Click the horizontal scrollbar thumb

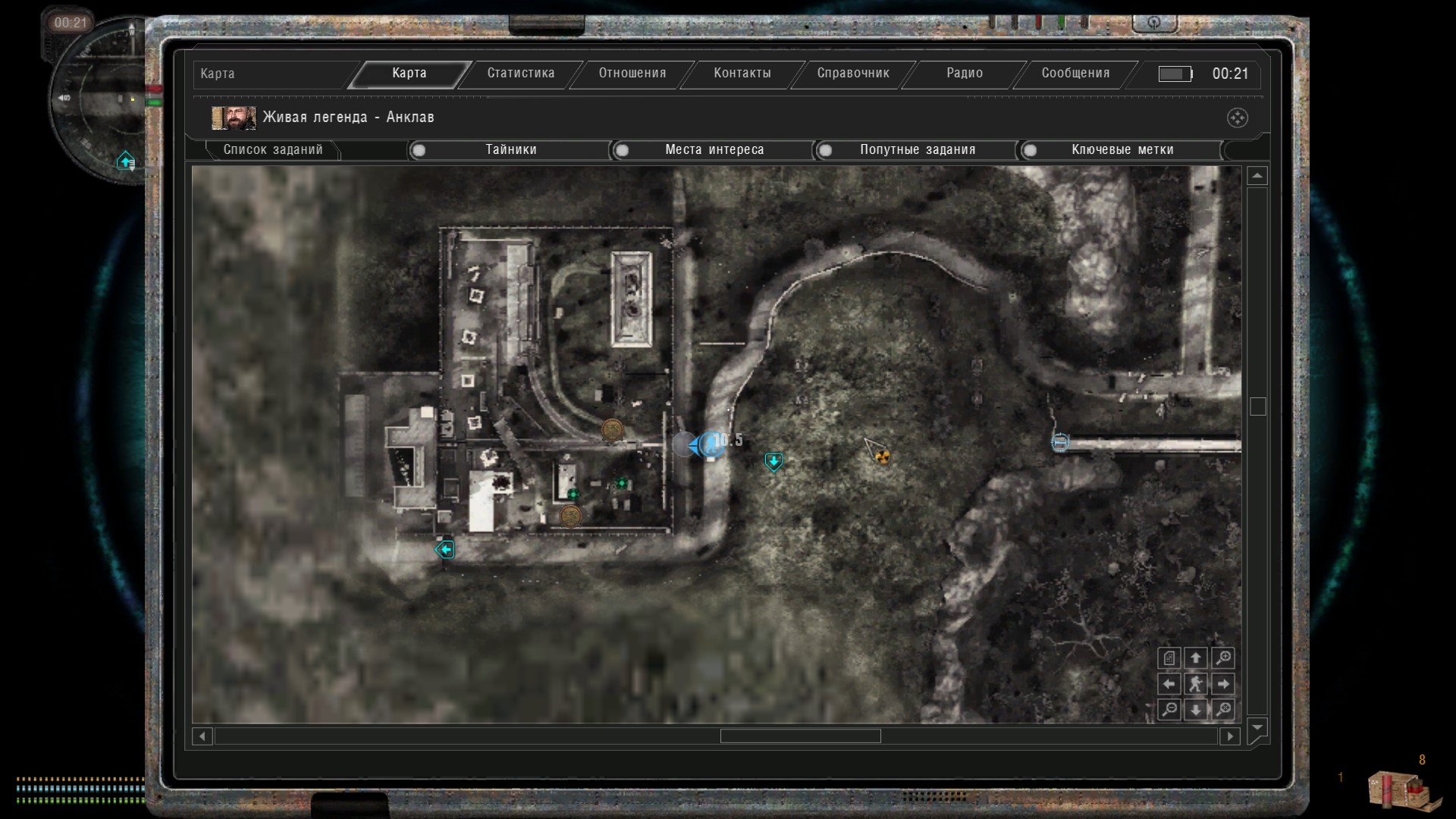coord(800,736)
